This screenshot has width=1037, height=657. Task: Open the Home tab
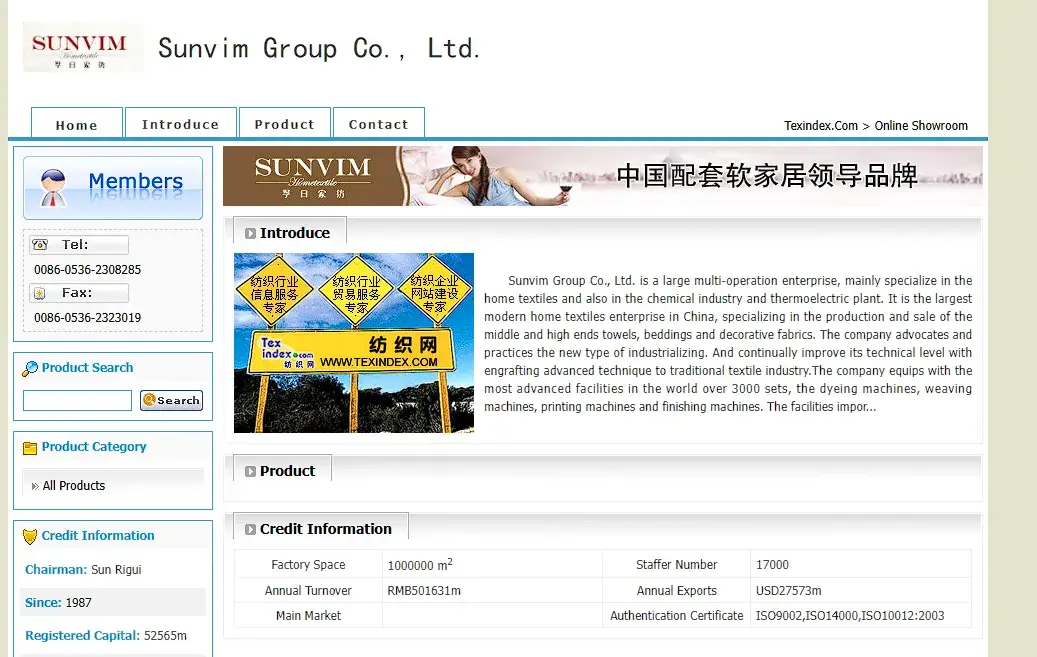point(77,124)
